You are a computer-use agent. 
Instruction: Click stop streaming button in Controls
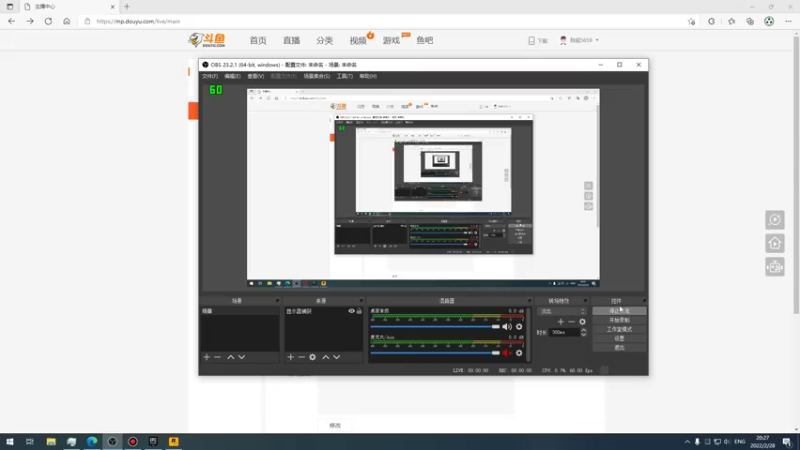tap(619, 311)
